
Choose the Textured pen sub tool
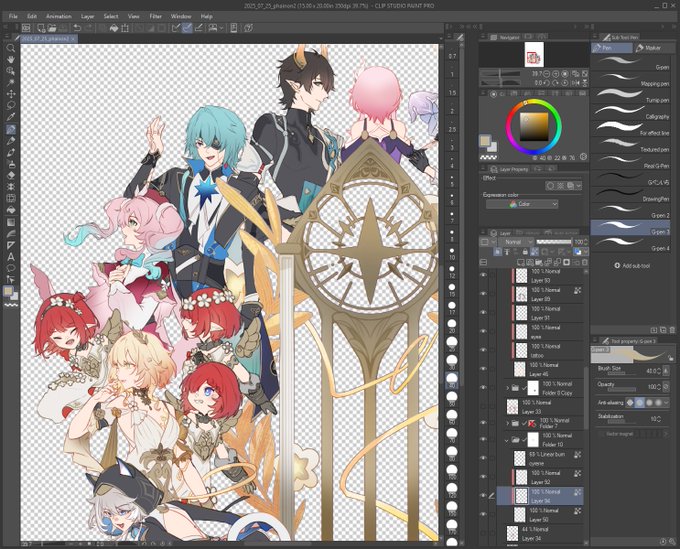(631, 145)
